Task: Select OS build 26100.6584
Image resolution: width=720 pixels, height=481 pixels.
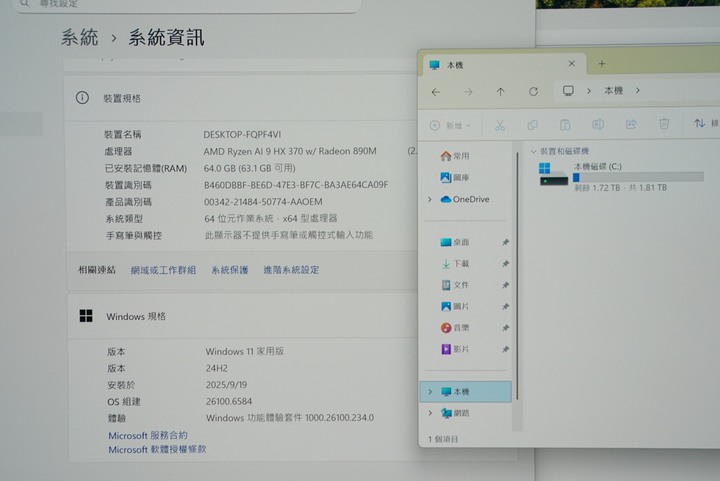Action: pyautogui.click(x=229, y=402)
